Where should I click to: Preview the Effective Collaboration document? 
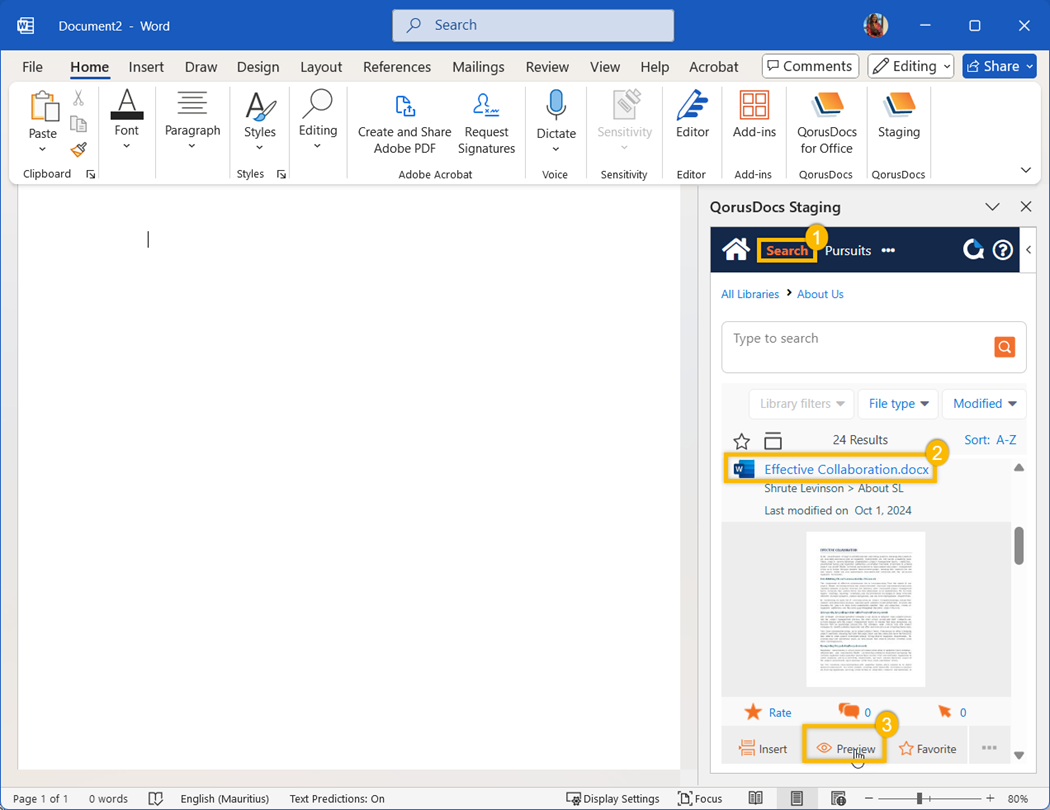(x=845, y=748)
